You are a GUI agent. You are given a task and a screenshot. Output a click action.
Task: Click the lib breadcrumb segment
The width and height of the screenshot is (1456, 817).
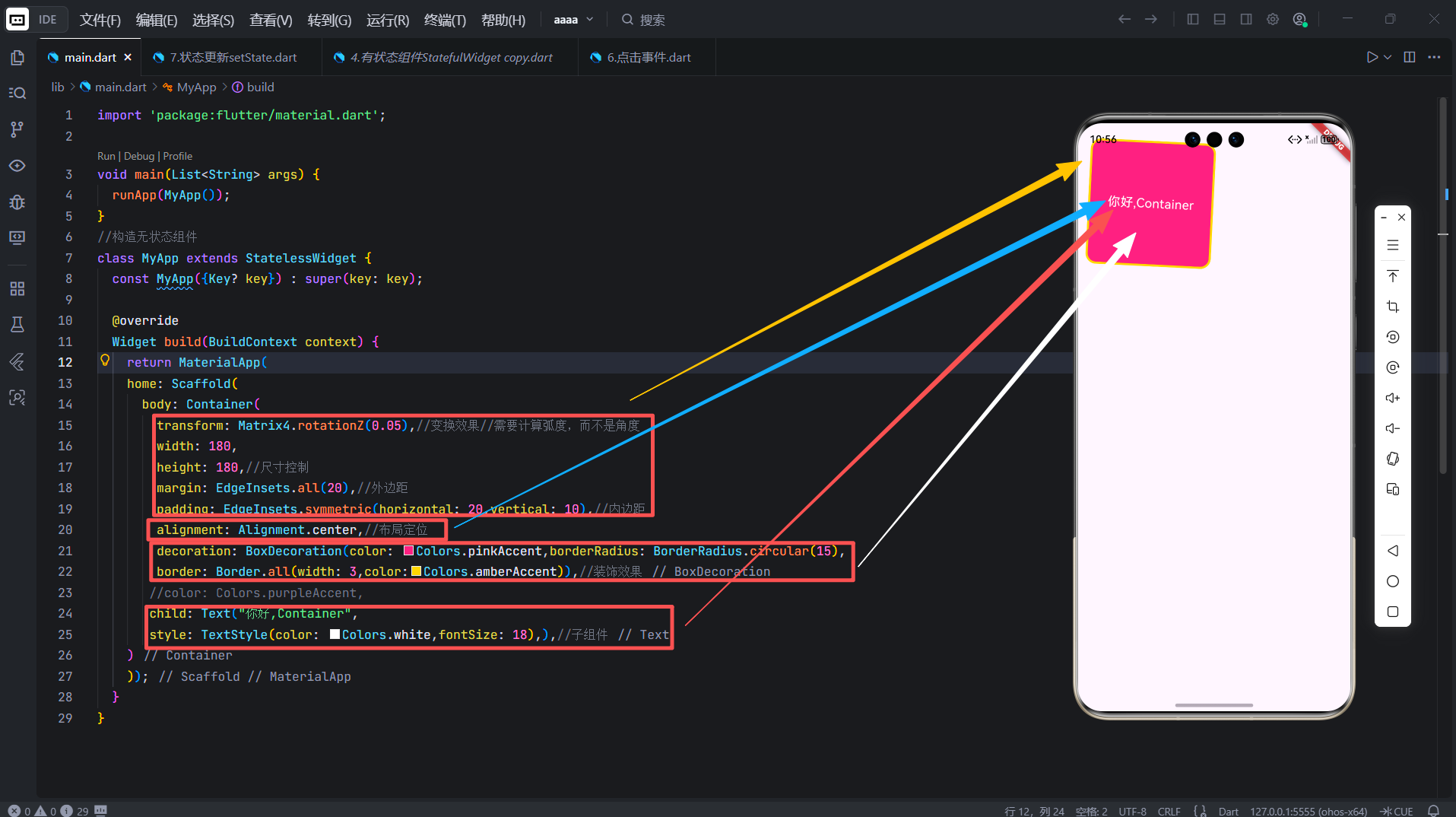tap(58, 87)
